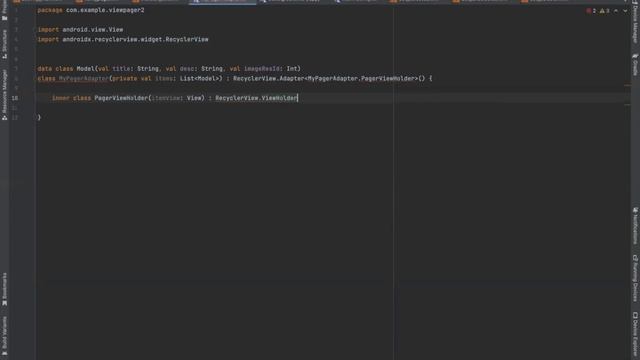The image size is (640, 360).
Task: Open the Resource Manager tool window
Action: [x=4, y=94]
